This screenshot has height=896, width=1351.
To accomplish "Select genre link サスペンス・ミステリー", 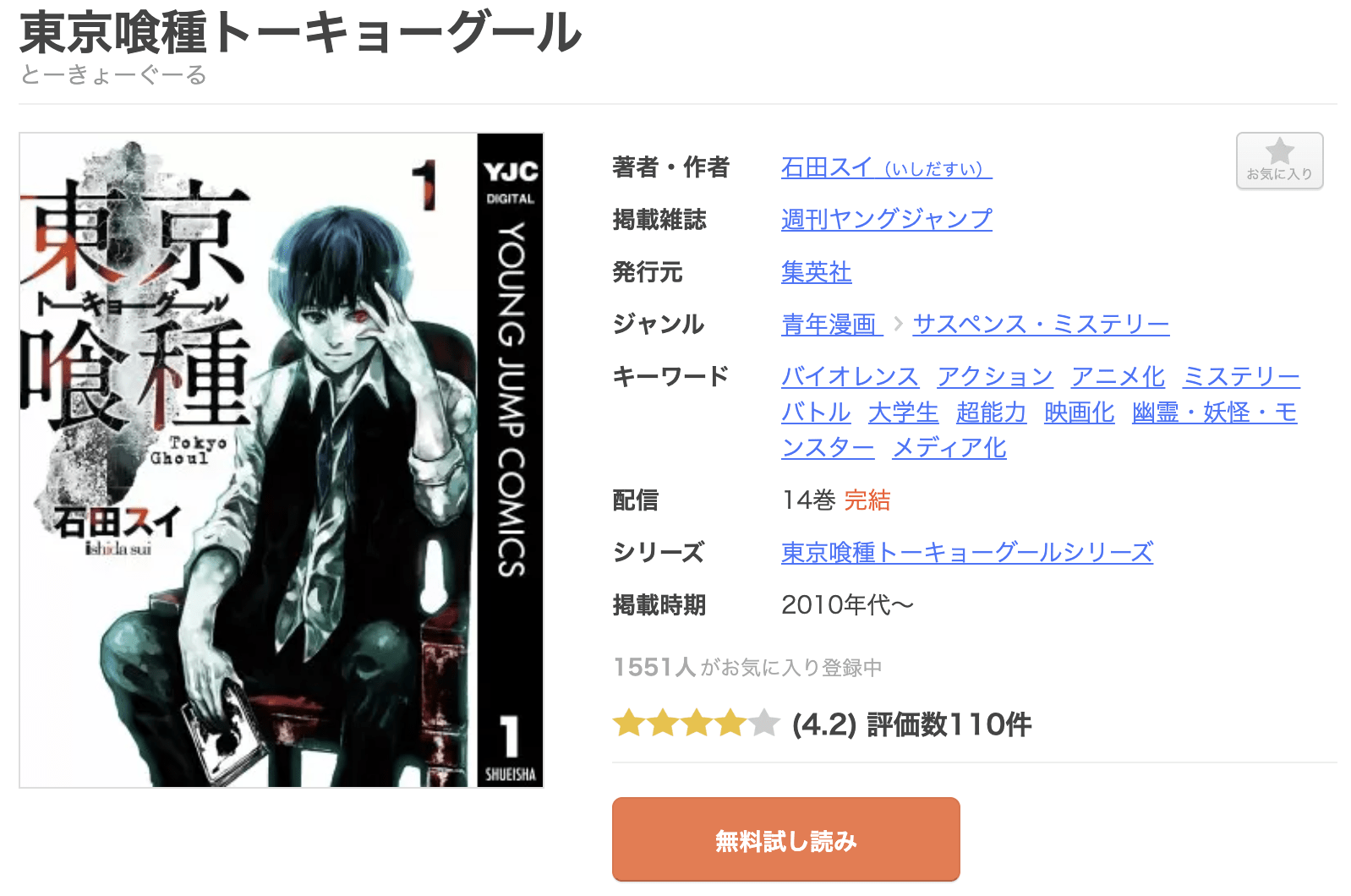I will (x=1041, y=324).
